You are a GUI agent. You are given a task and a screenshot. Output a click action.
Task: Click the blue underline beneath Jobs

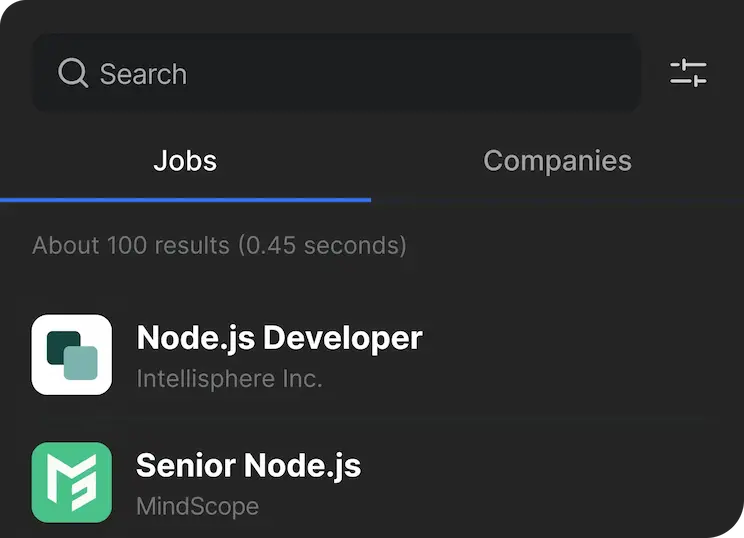pos(185,199)
